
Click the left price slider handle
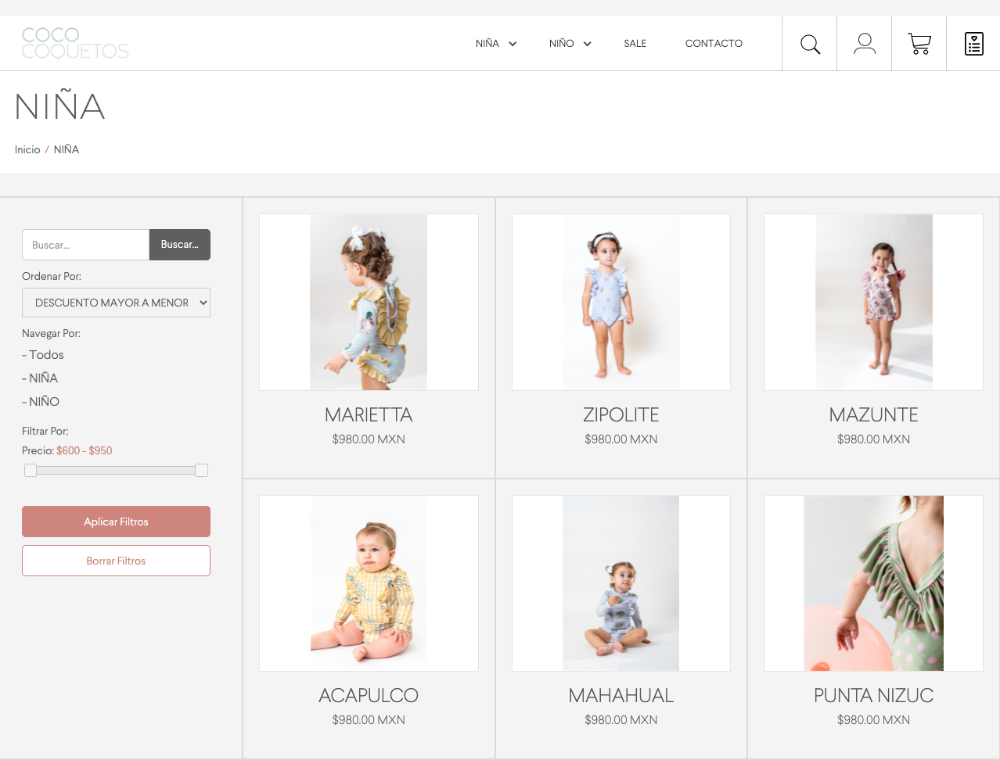(30, 470)
